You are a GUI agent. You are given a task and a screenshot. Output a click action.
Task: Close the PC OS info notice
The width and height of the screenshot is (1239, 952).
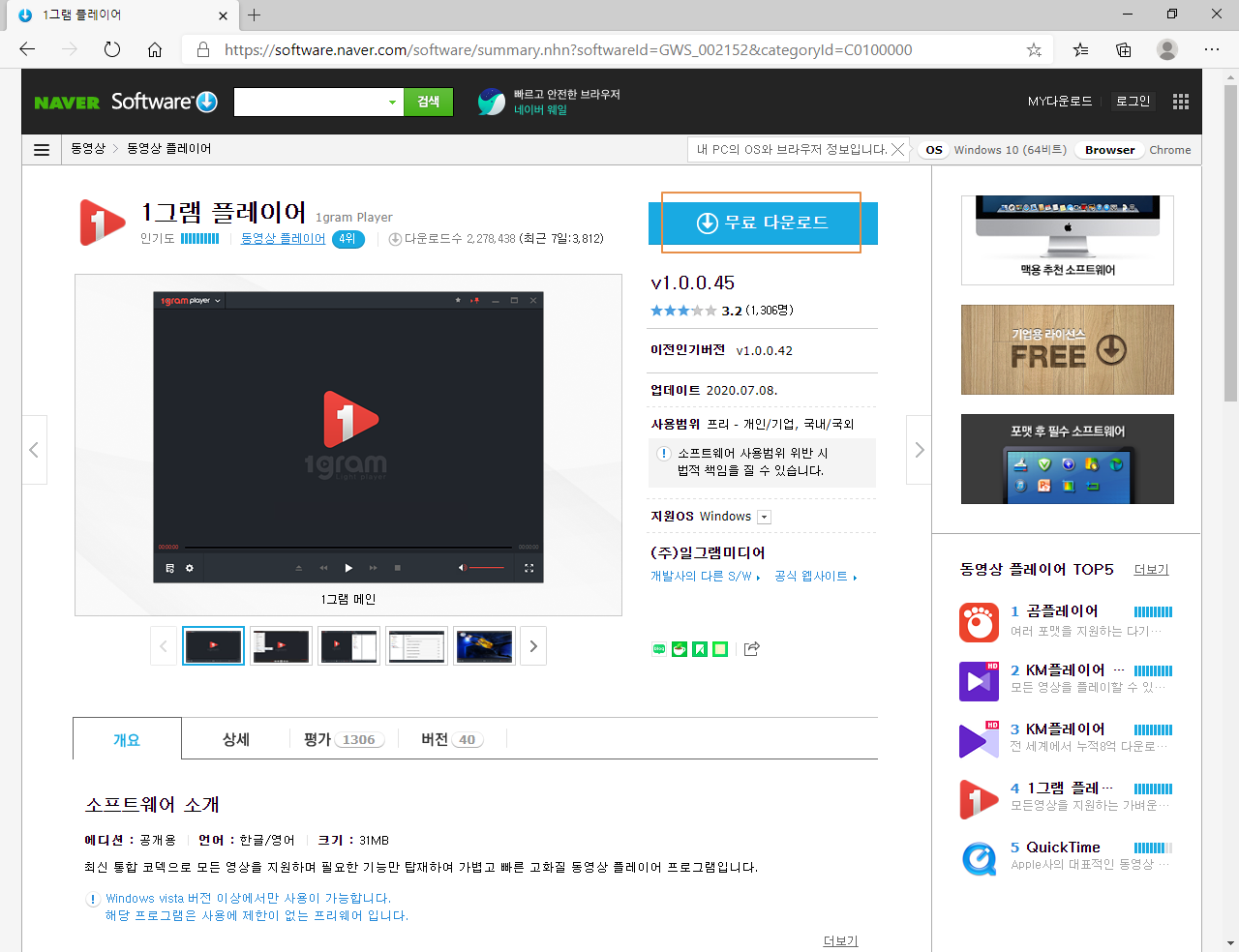(x=898, y=149)
